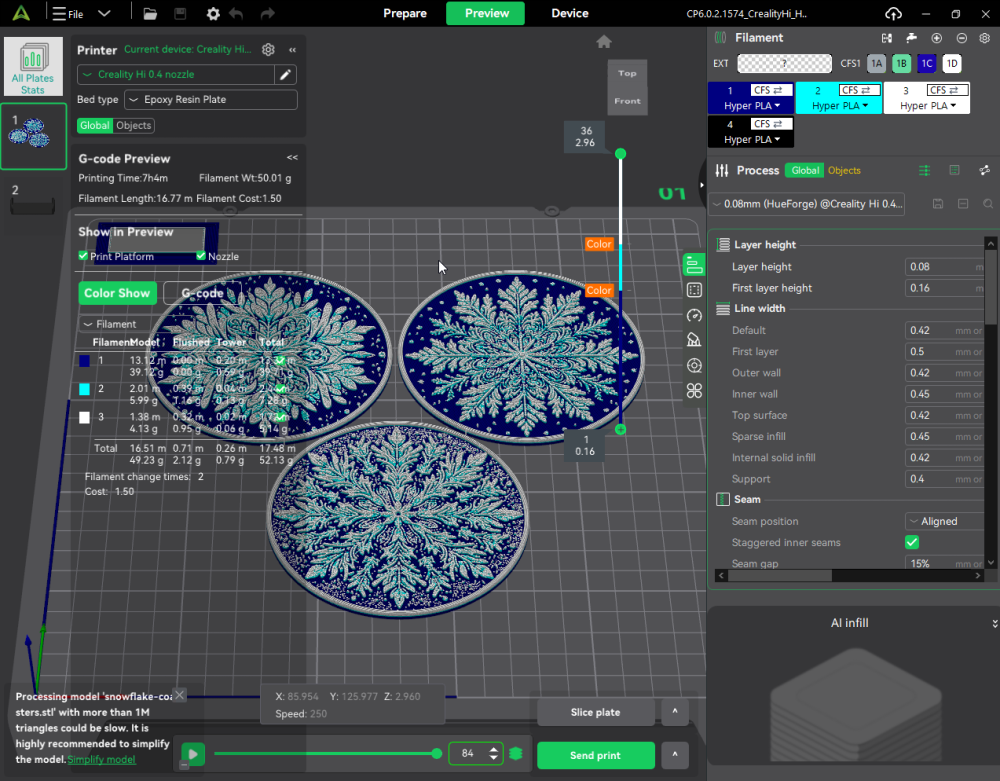Collapse the Printer panel
The height and width of the screenshot is (781, 1000).
coord(292,50)
